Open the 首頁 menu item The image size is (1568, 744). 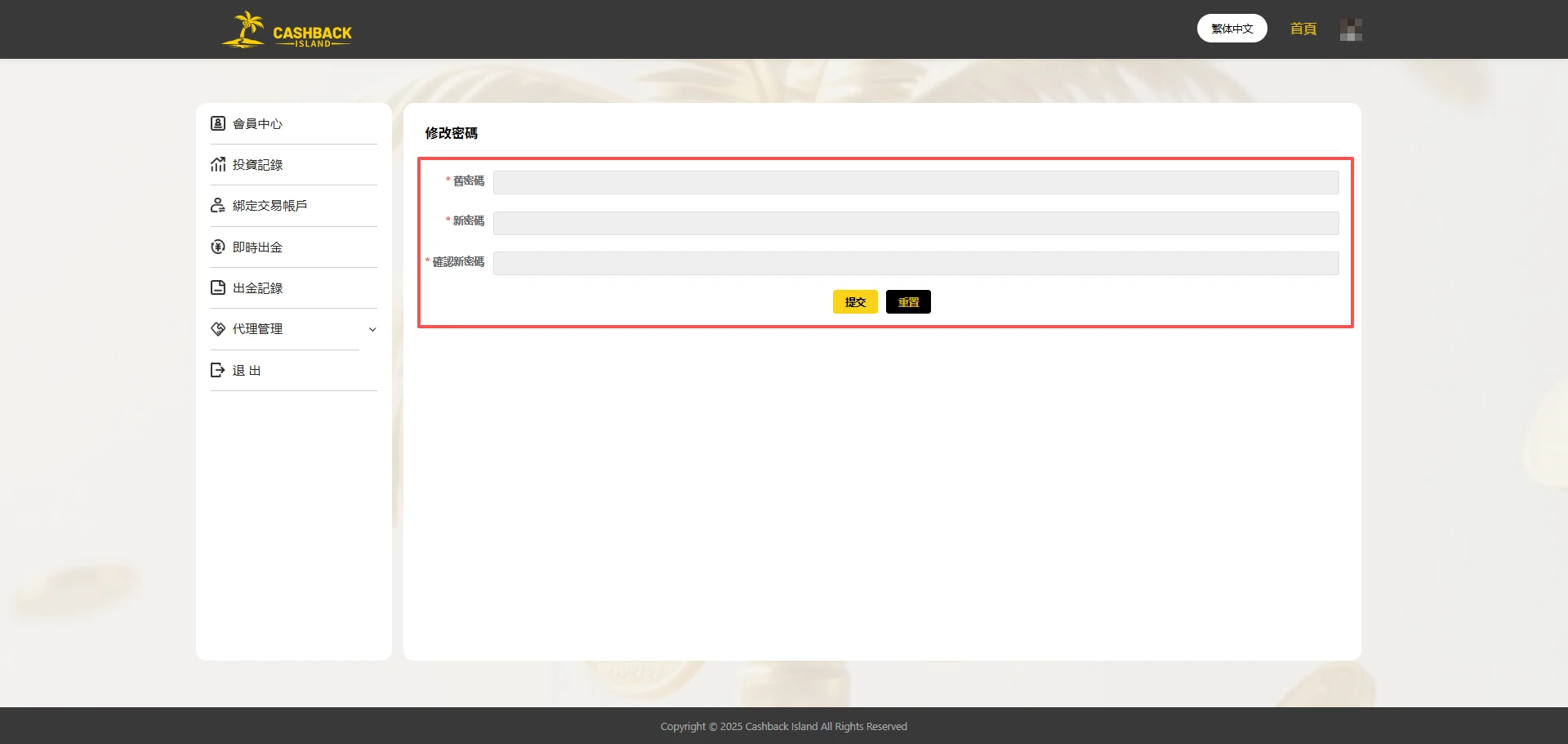1303,28
